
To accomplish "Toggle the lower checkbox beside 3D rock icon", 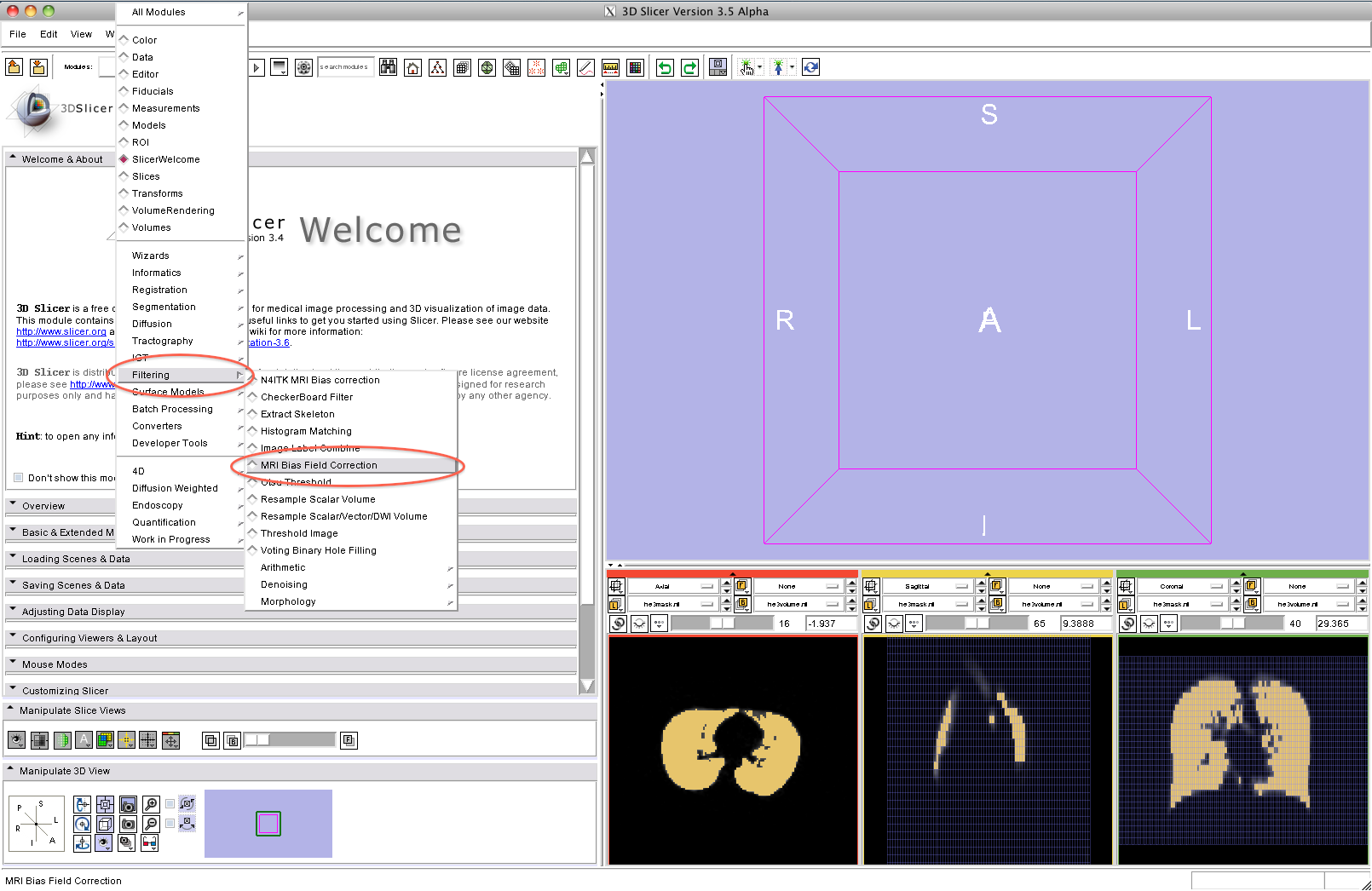I will [170, 824].
